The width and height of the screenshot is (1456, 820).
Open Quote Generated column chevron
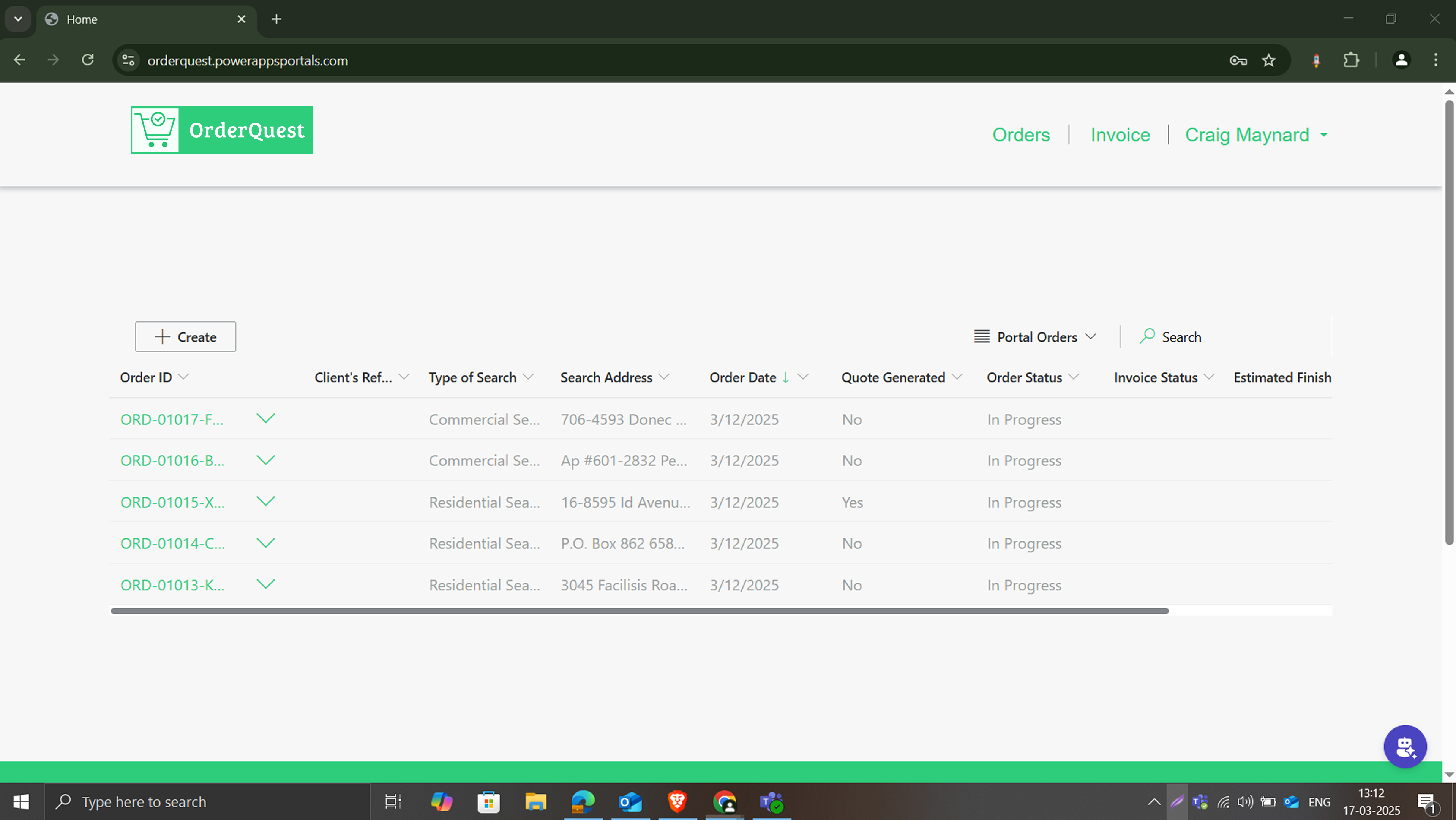tap(957, 377)
